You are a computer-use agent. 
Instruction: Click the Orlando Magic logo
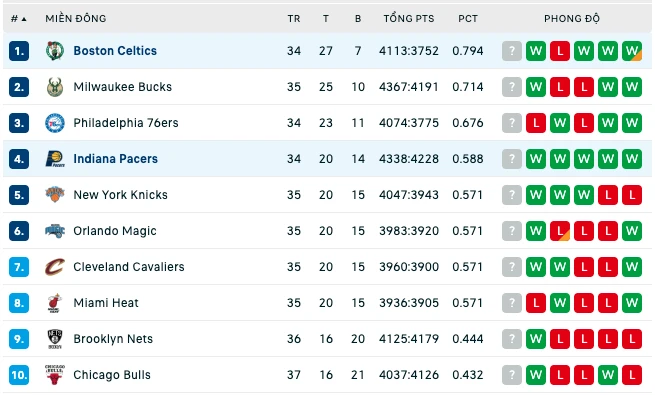point(55,231)
